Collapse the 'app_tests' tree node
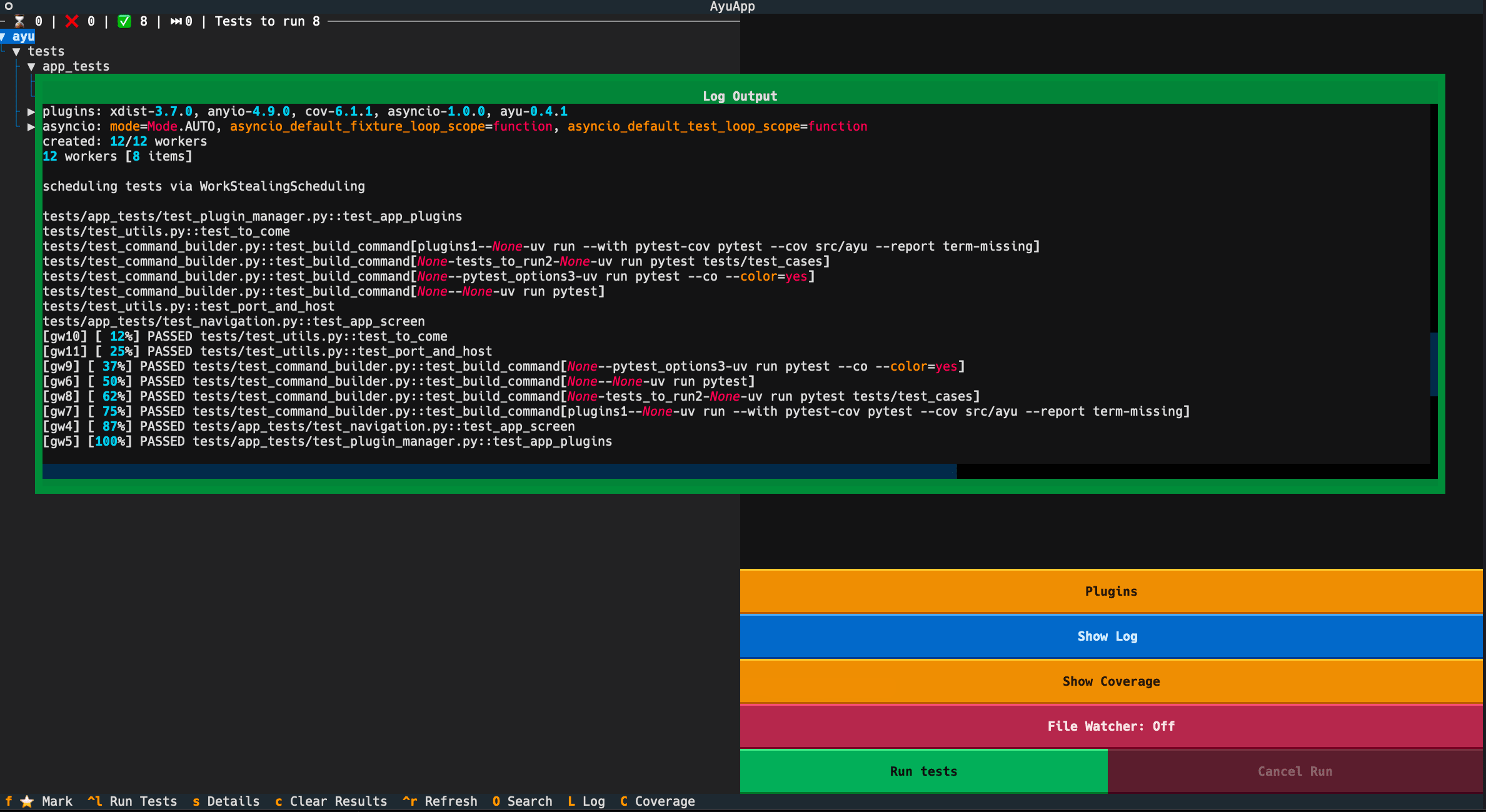1486x812 pixels. coord(31,66)
